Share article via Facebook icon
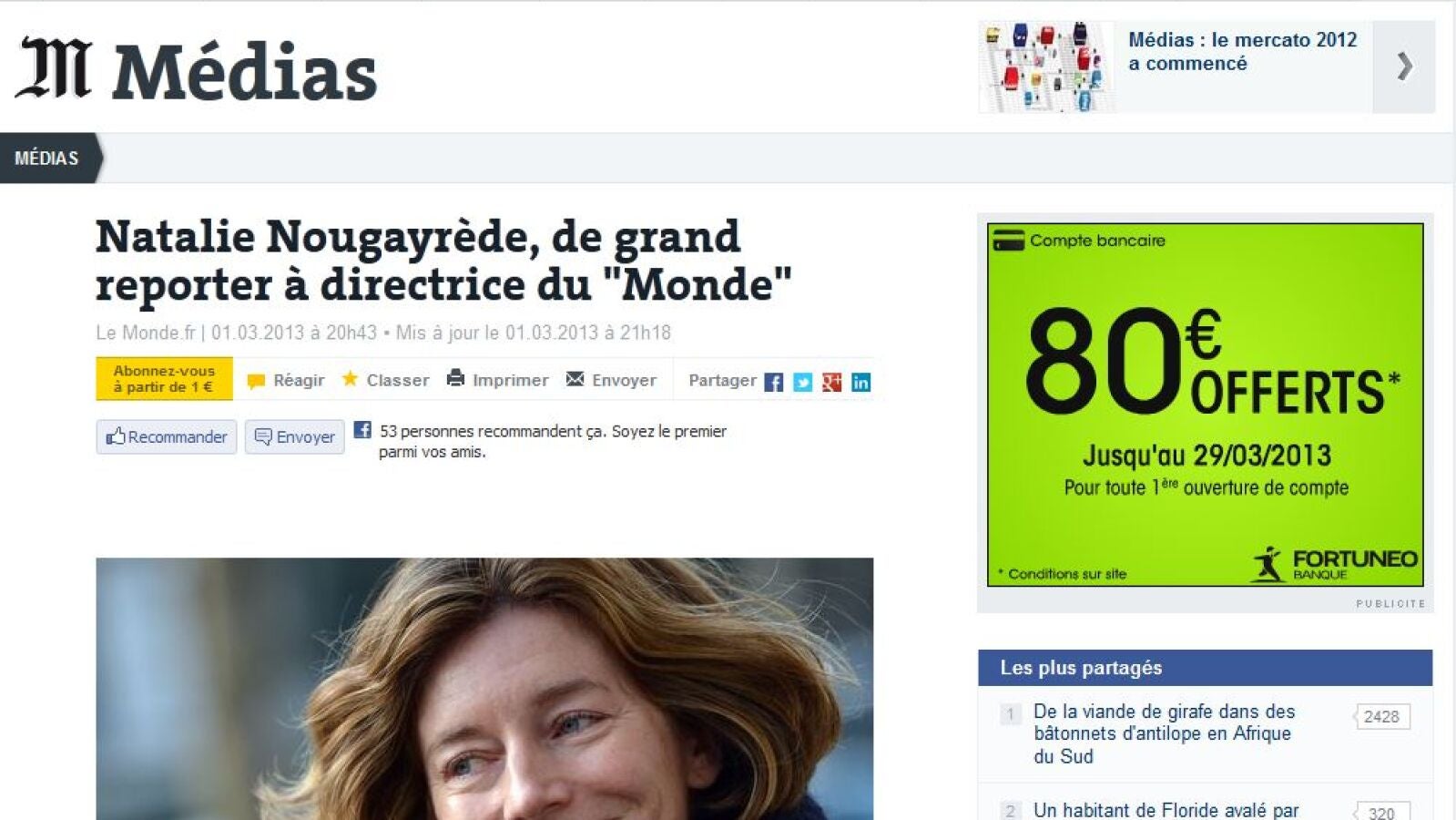Image resolution: width=1456 pixels, height=820 pixels. 774,383
